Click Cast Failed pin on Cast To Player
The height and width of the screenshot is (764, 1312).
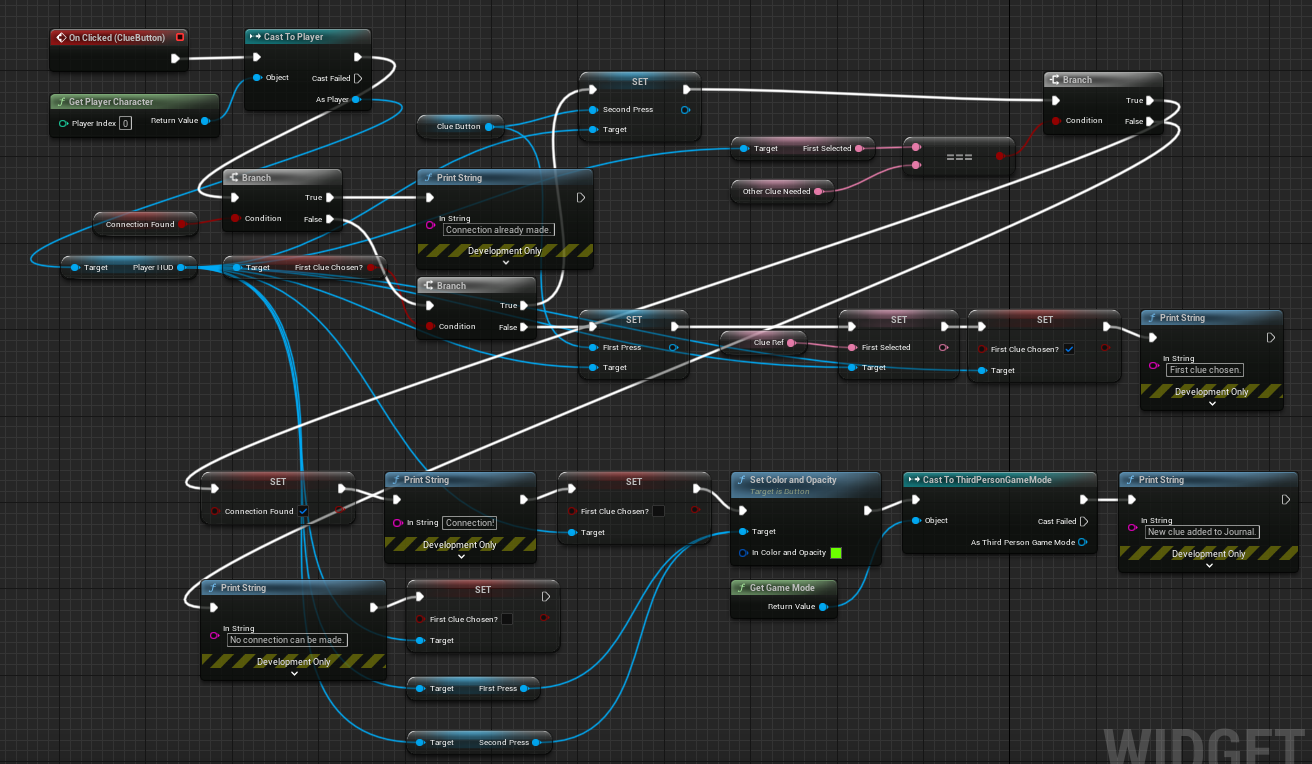point(357,78)
